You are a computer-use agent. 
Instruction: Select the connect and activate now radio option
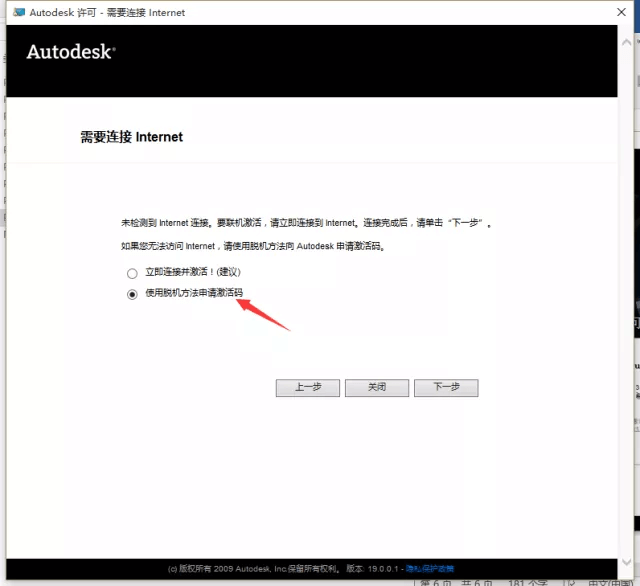[132, 273]
